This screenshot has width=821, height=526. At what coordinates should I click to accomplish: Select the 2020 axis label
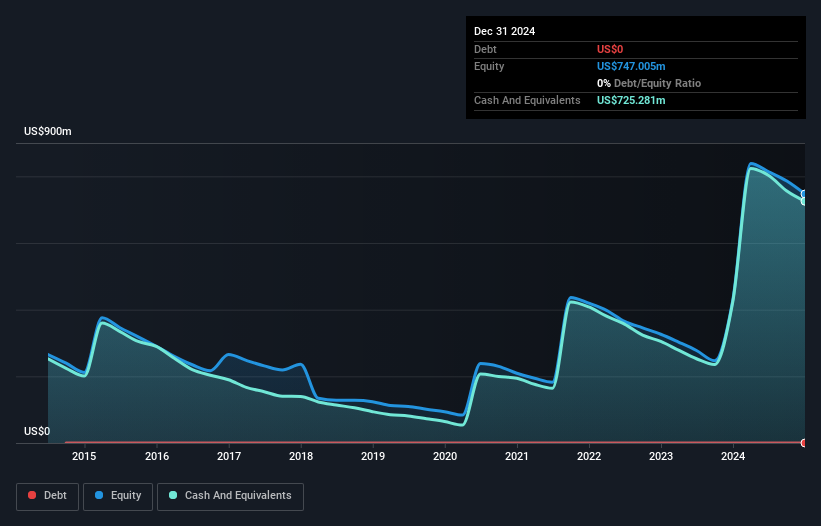(445, 456)
